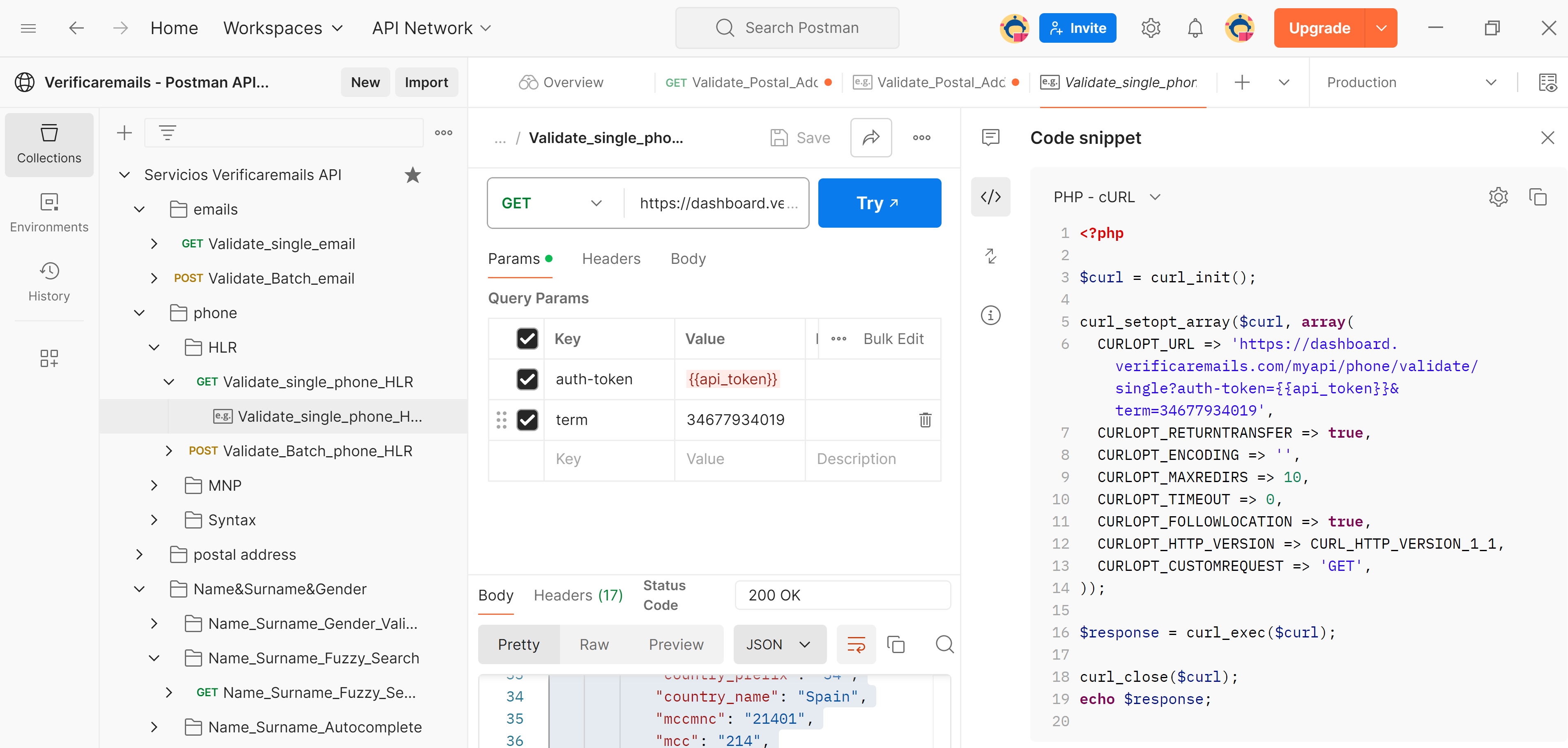Change JSON response format dropdown
The width and height of the screenshot is (1568, 748).
point(779,644)
